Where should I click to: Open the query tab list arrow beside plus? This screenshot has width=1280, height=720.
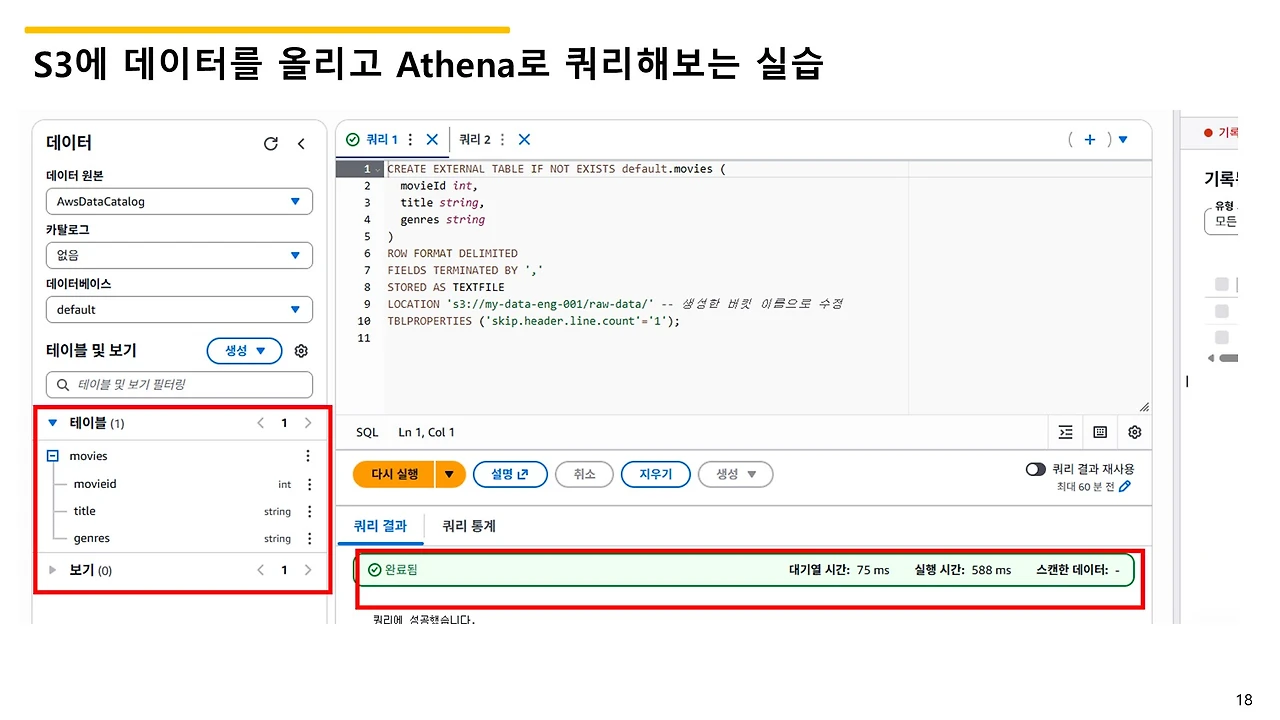click(x=1123, y=140)
